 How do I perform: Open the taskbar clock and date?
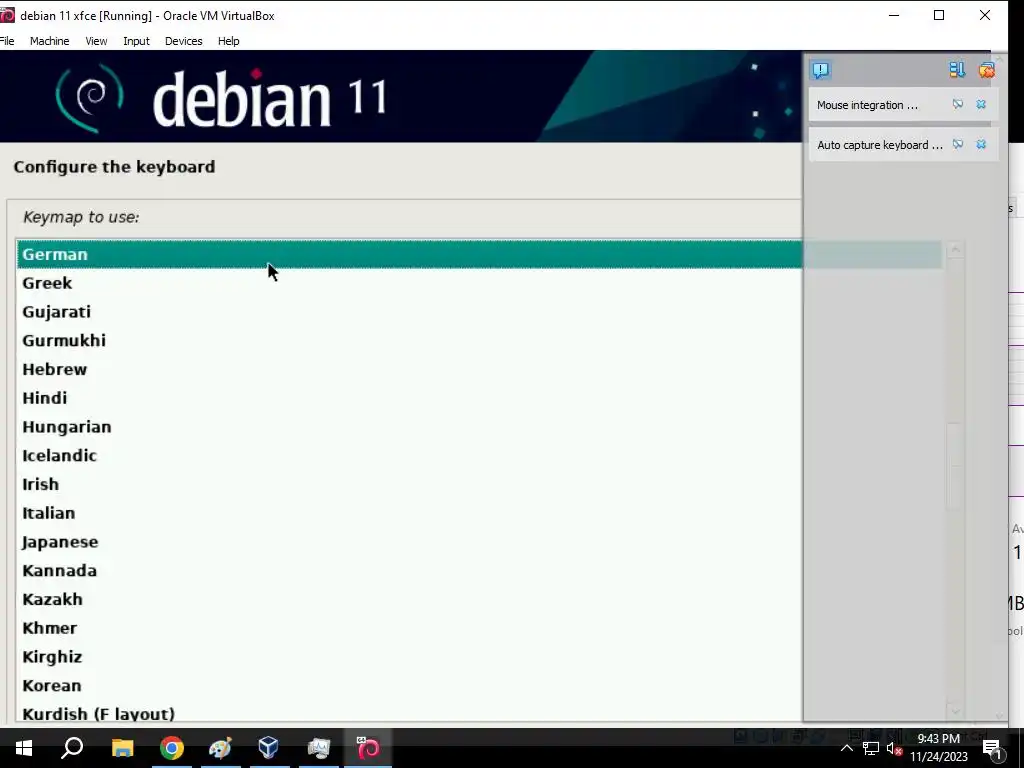[x=938, y=748]
